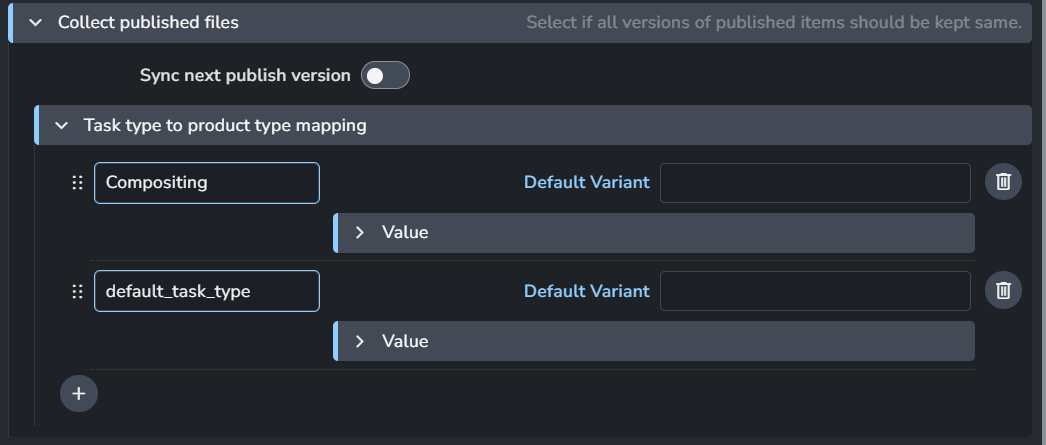Click the plus button to add mapping

pyautogui.click(x=79, y=393)
